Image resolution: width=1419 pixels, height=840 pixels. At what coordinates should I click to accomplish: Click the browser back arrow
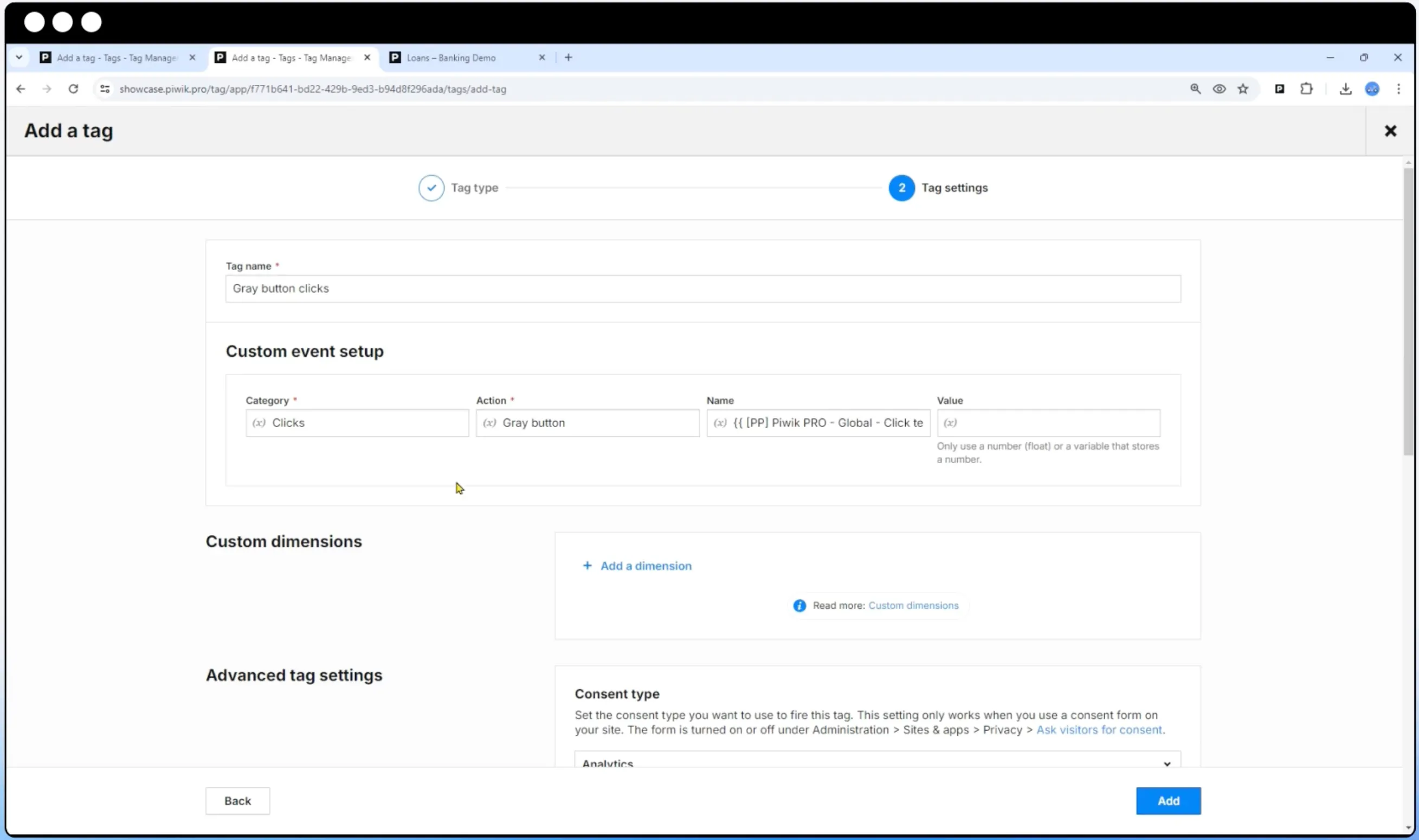(x=21, y=89)
